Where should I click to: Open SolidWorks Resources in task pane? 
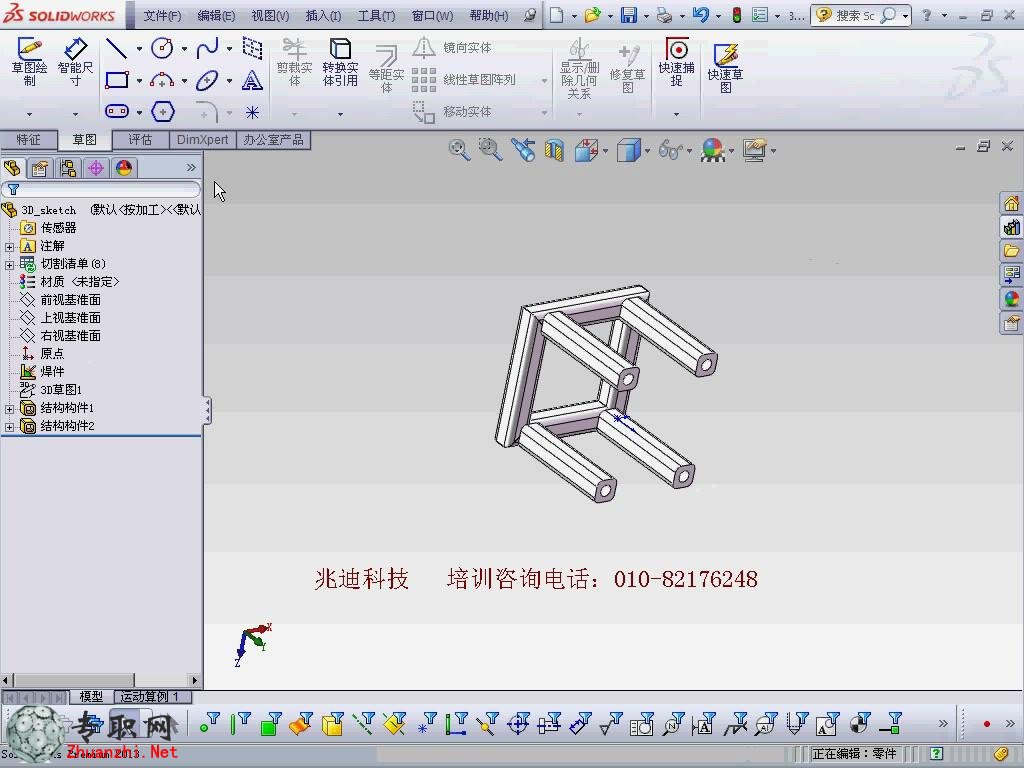coord(1012,203)
